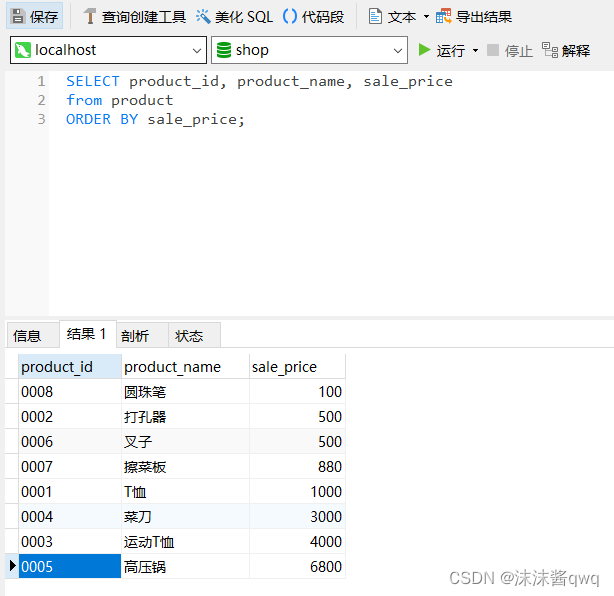
Task: Select the highlighted cell 0005
Action: pyautogui.click(x=70, y=567)
